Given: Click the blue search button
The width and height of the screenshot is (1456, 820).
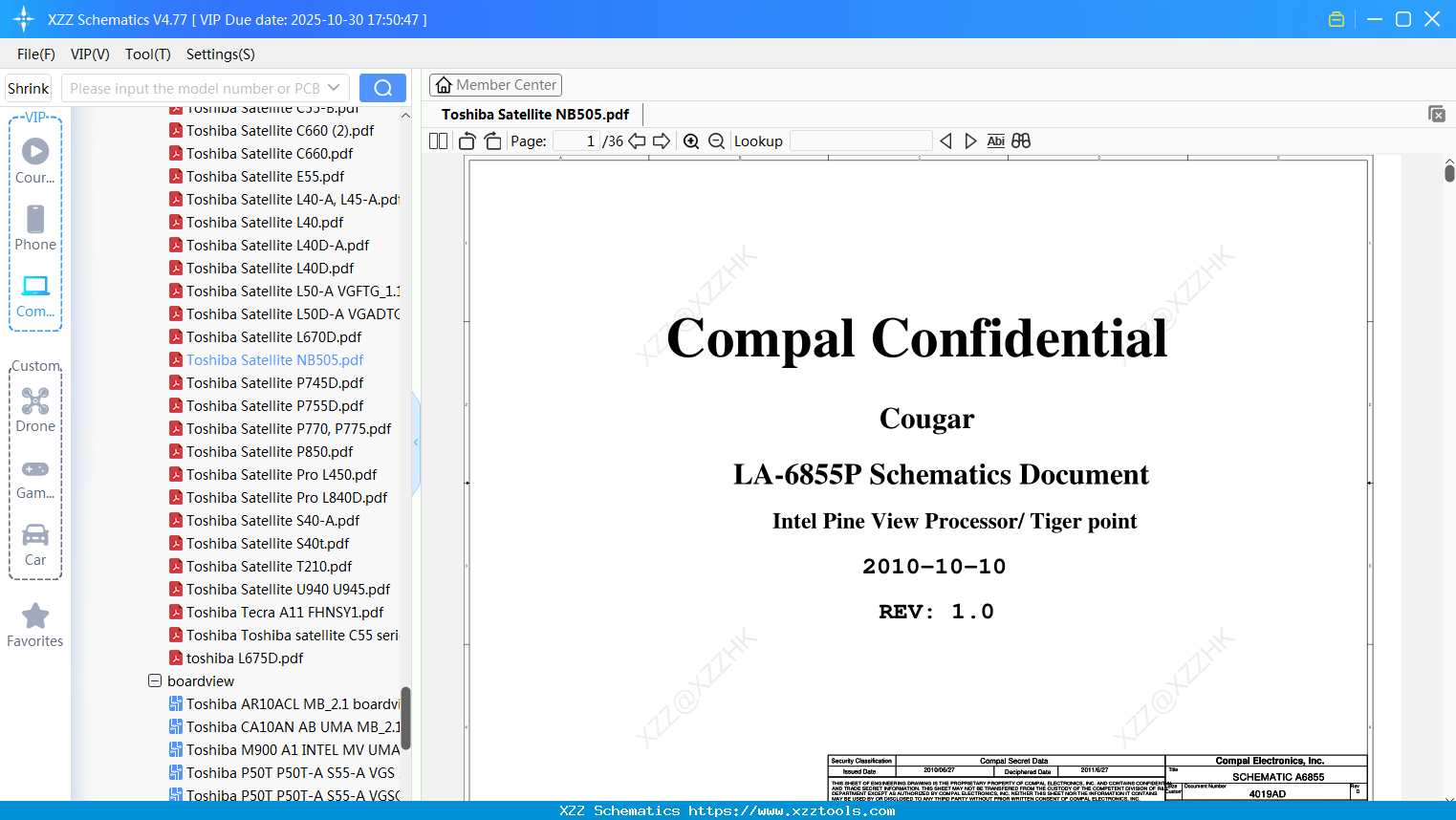Looking at the screenshot, I should tap(382, 88).
